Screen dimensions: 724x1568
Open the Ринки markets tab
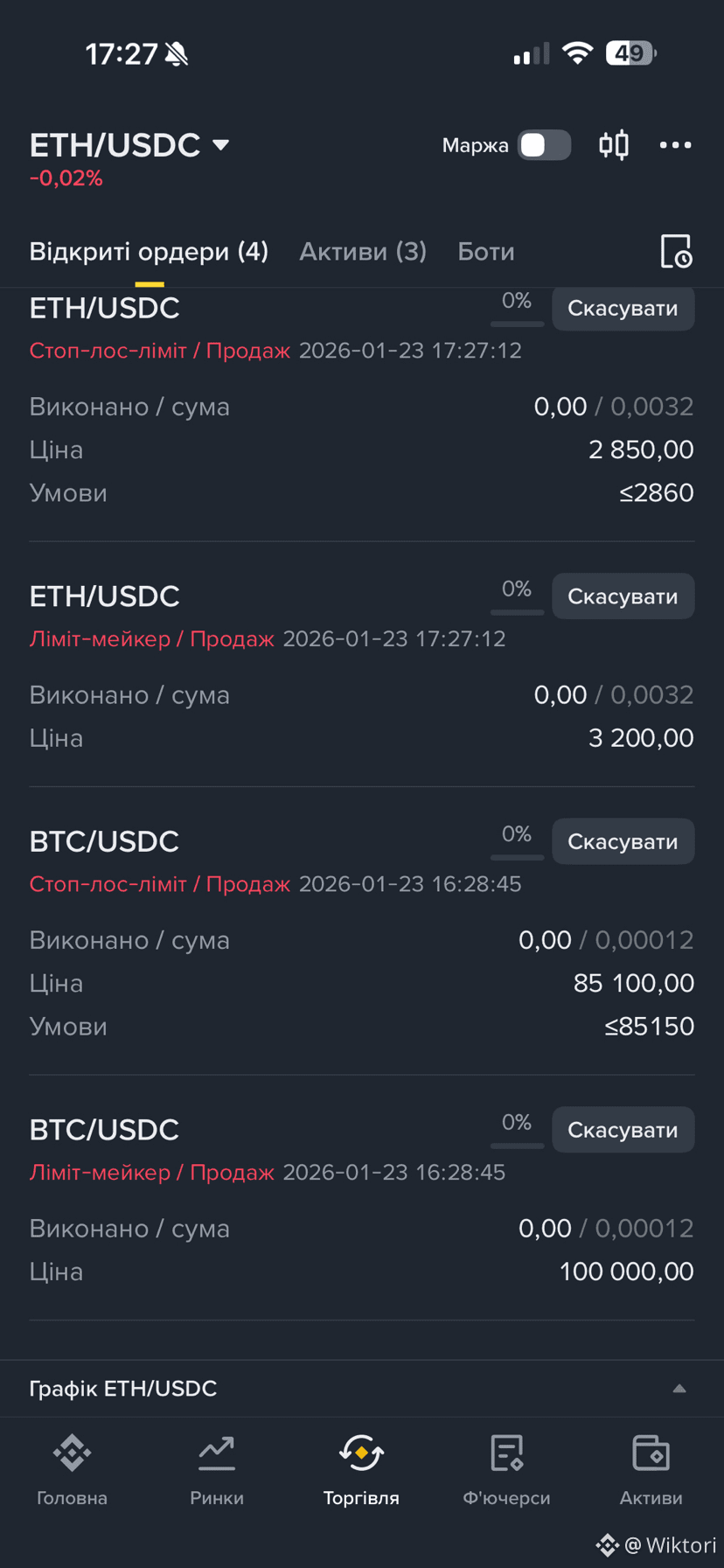coord(217,1471)
